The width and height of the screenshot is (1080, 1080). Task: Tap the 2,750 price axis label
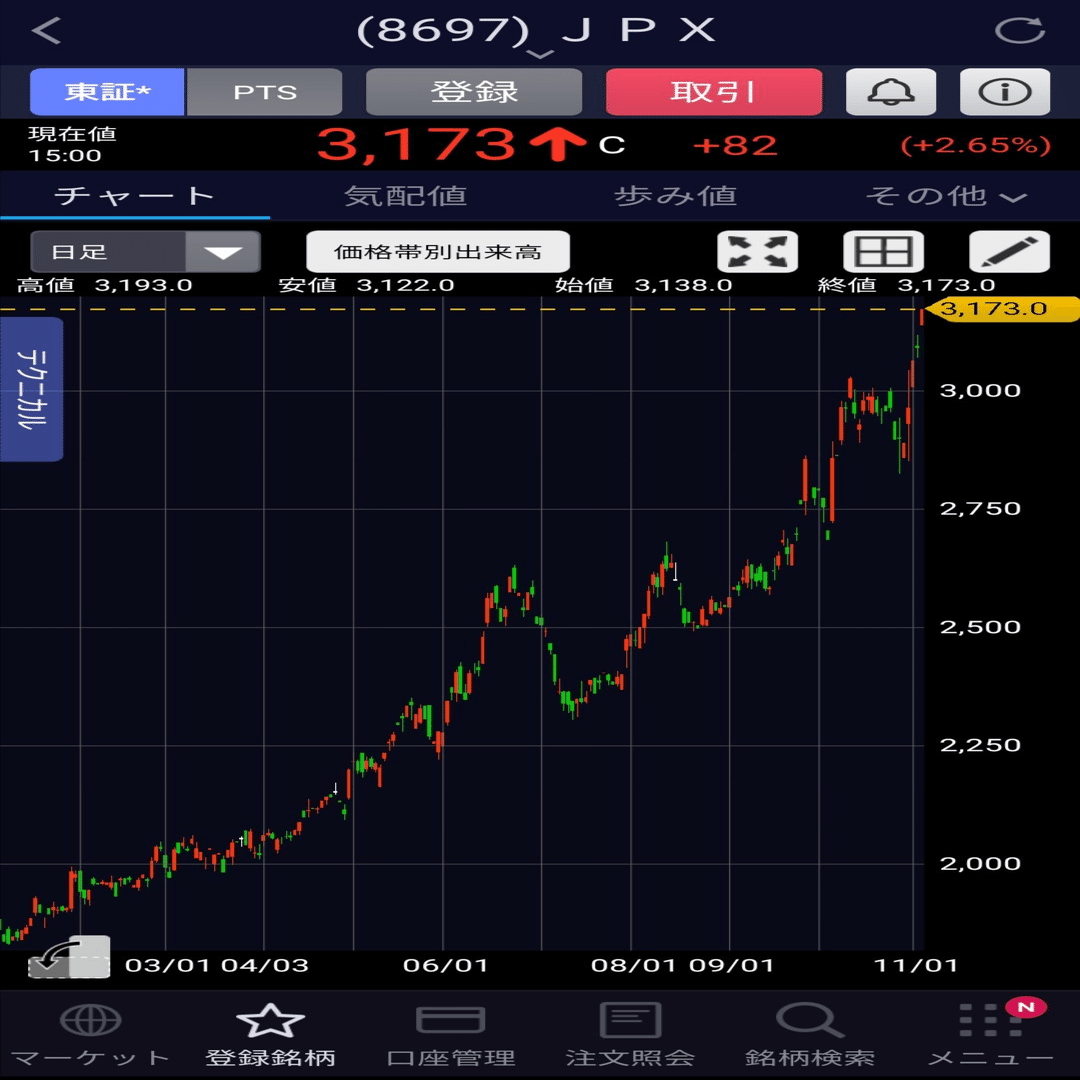coord(980,509)
